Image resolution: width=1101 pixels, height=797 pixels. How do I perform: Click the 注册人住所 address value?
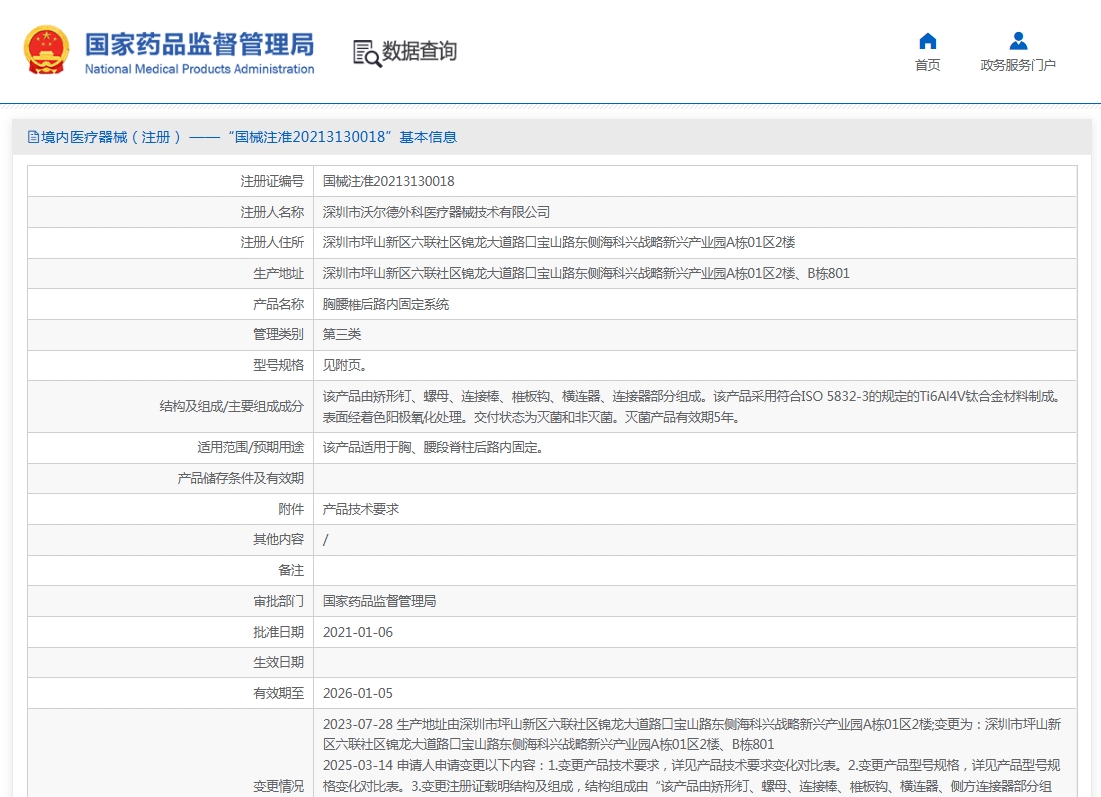click(559, 242)
